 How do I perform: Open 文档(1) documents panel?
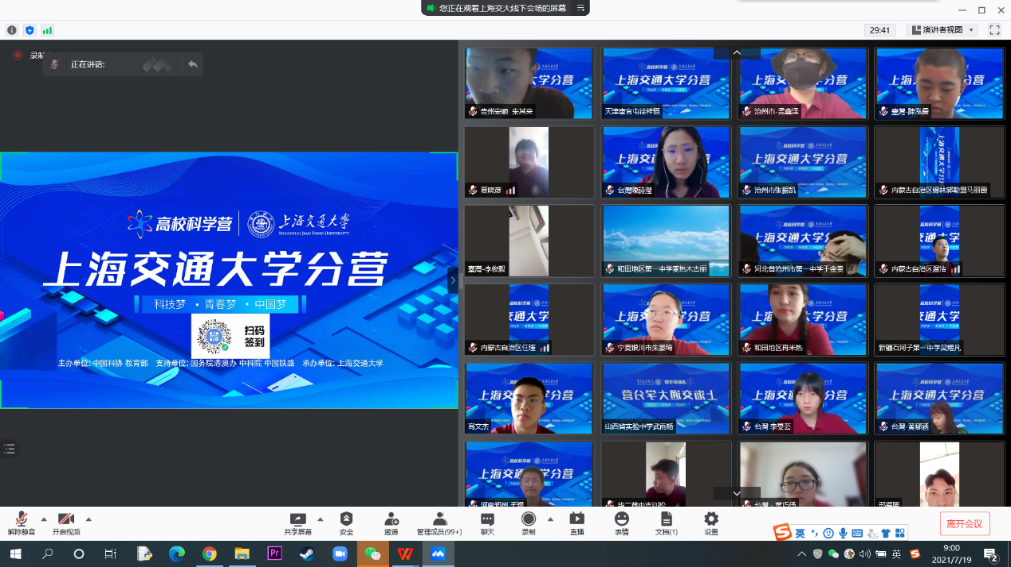pos(666,523)
